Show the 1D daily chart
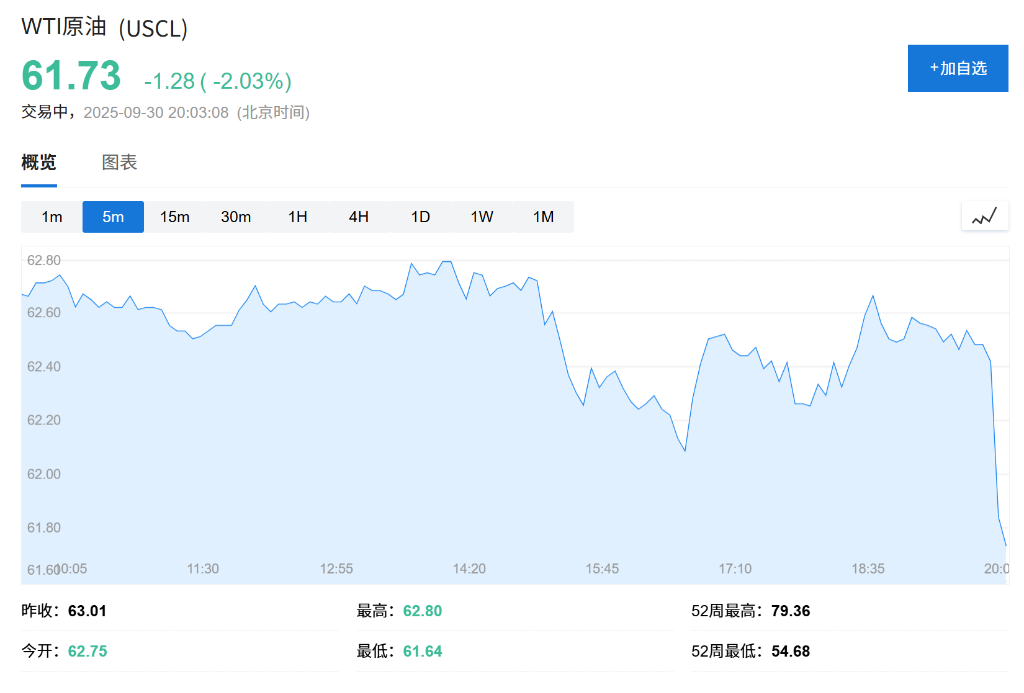Viewport: 1024px width, 693px height. 420,217
